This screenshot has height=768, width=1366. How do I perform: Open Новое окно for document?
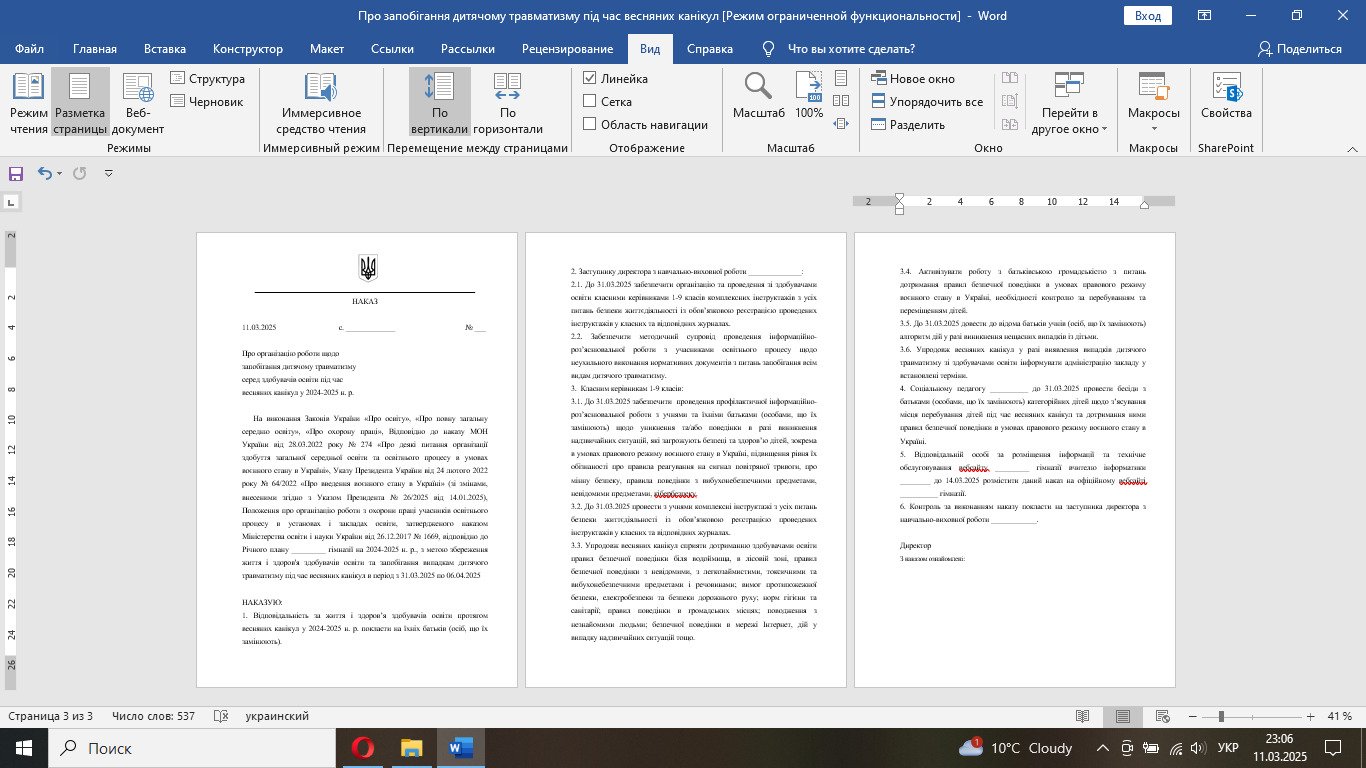[913, 79]
